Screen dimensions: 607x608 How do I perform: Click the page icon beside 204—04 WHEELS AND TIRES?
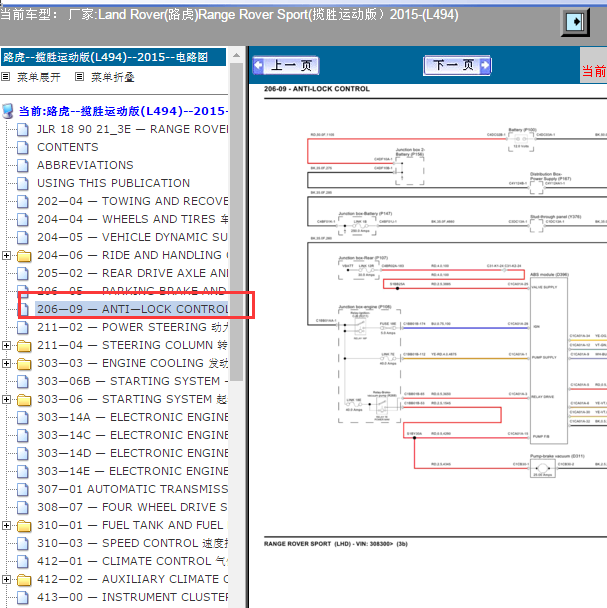click(23, 219)
